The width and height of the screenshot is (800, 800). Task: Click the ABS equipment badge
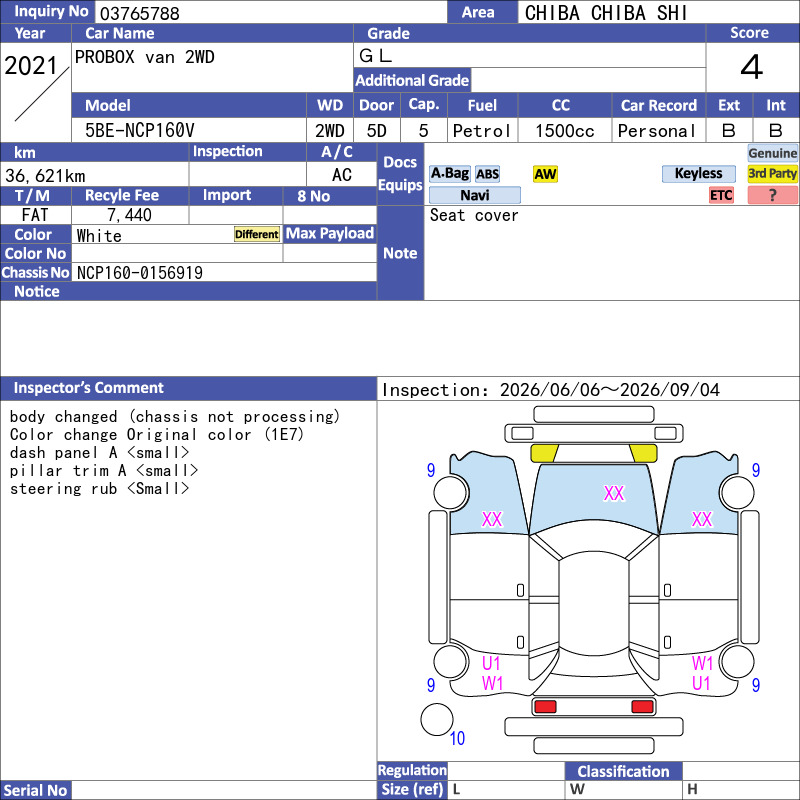pos(487,174)
